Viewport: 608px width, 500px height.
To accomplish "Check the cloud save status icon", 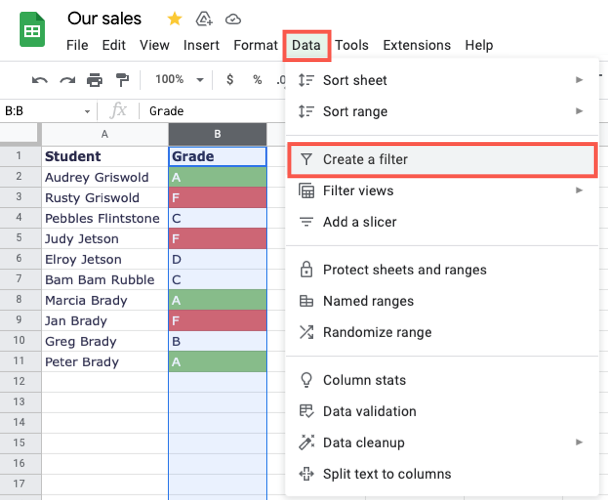I will (x=233, y=19).
